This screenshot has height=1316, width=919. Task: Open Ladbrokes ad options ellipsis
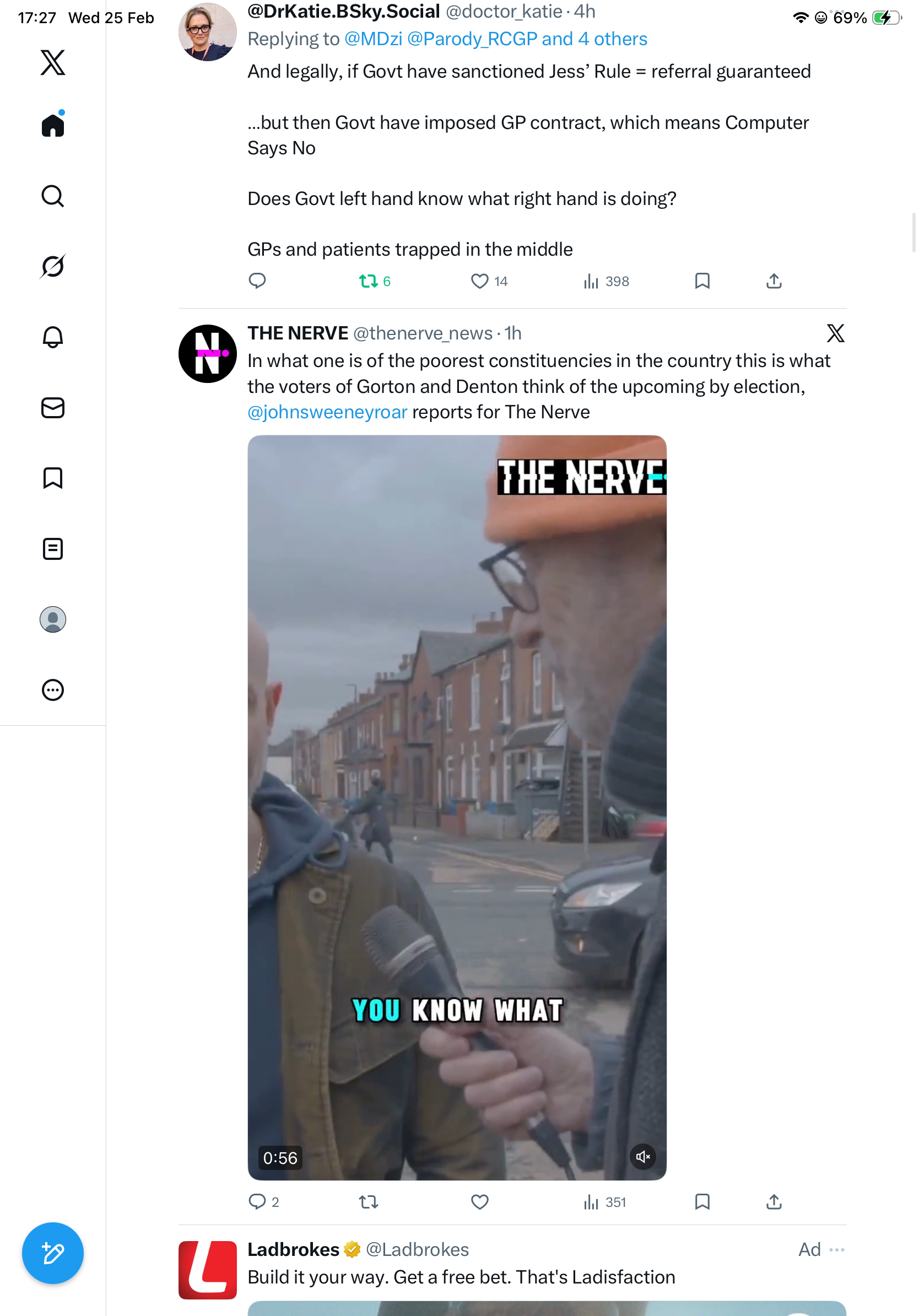[x=836, y=1249]
